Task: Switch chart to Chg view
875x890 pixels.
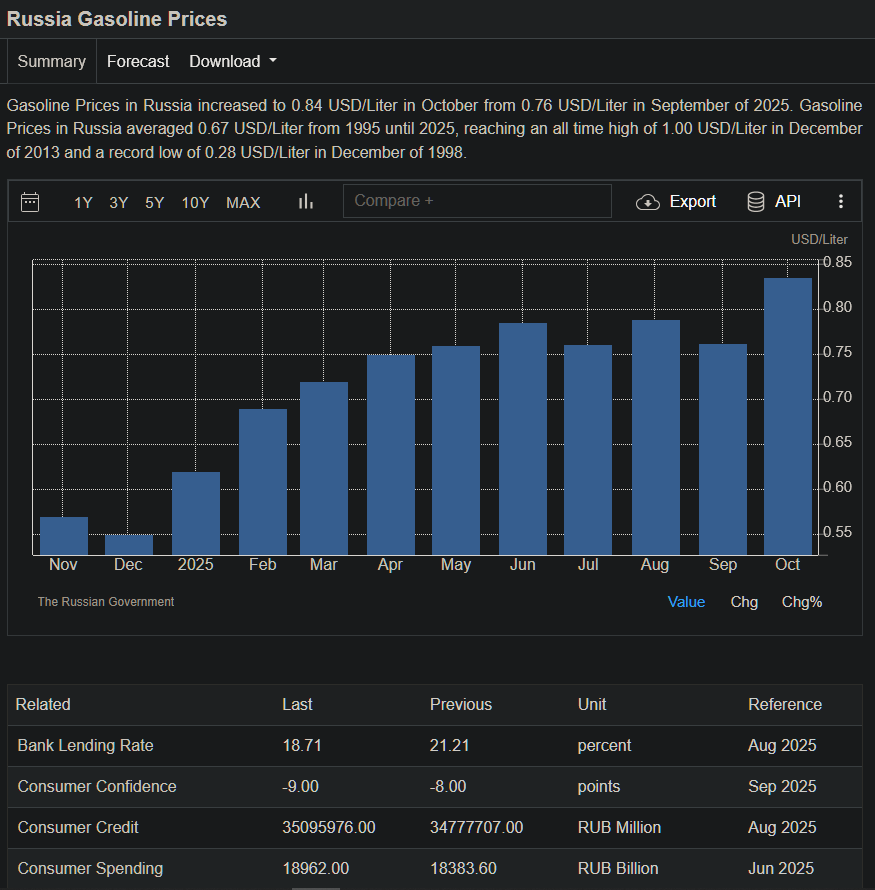Action: coord(744,602)
